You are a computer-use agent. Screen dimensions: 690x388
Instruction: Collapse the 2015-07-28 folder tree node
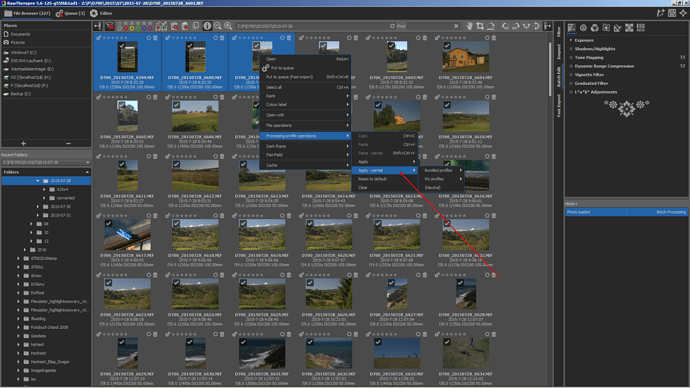pyautogui.click(x=37, y=181)
